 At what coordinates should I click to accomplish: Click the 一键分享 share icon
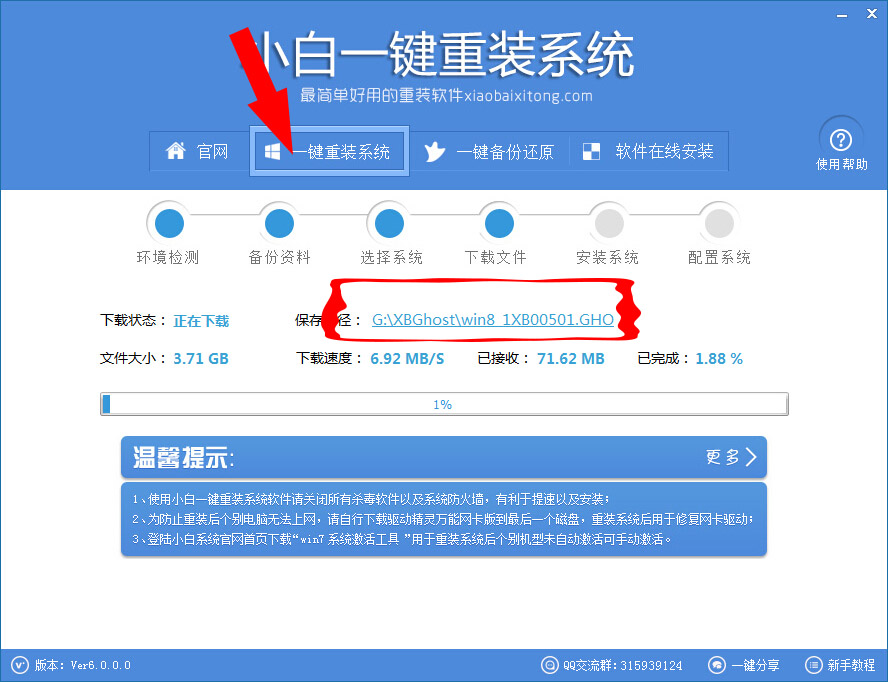coord(716,664)
